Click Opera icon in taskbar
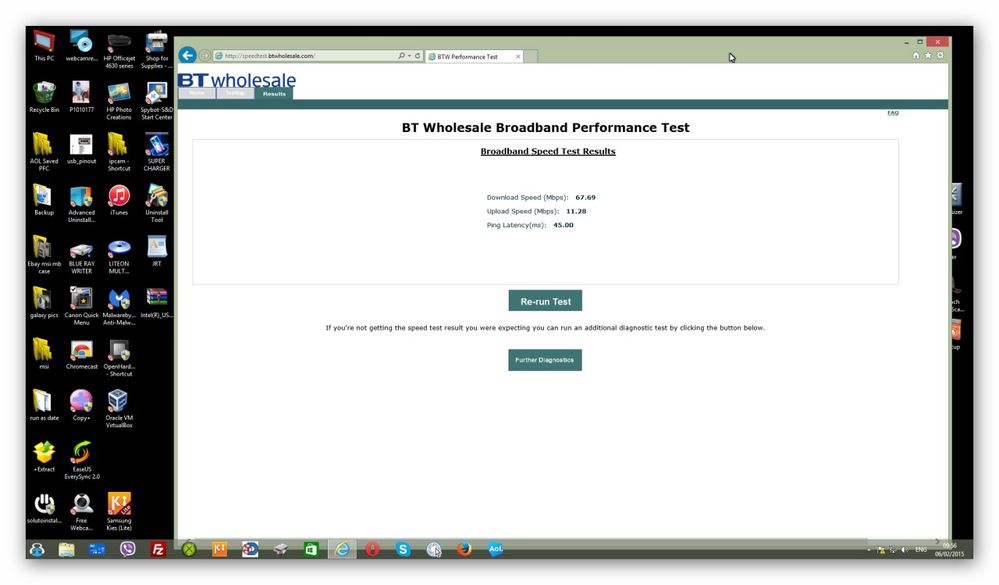Screen dimensions: 999x585 coord(373,549)
